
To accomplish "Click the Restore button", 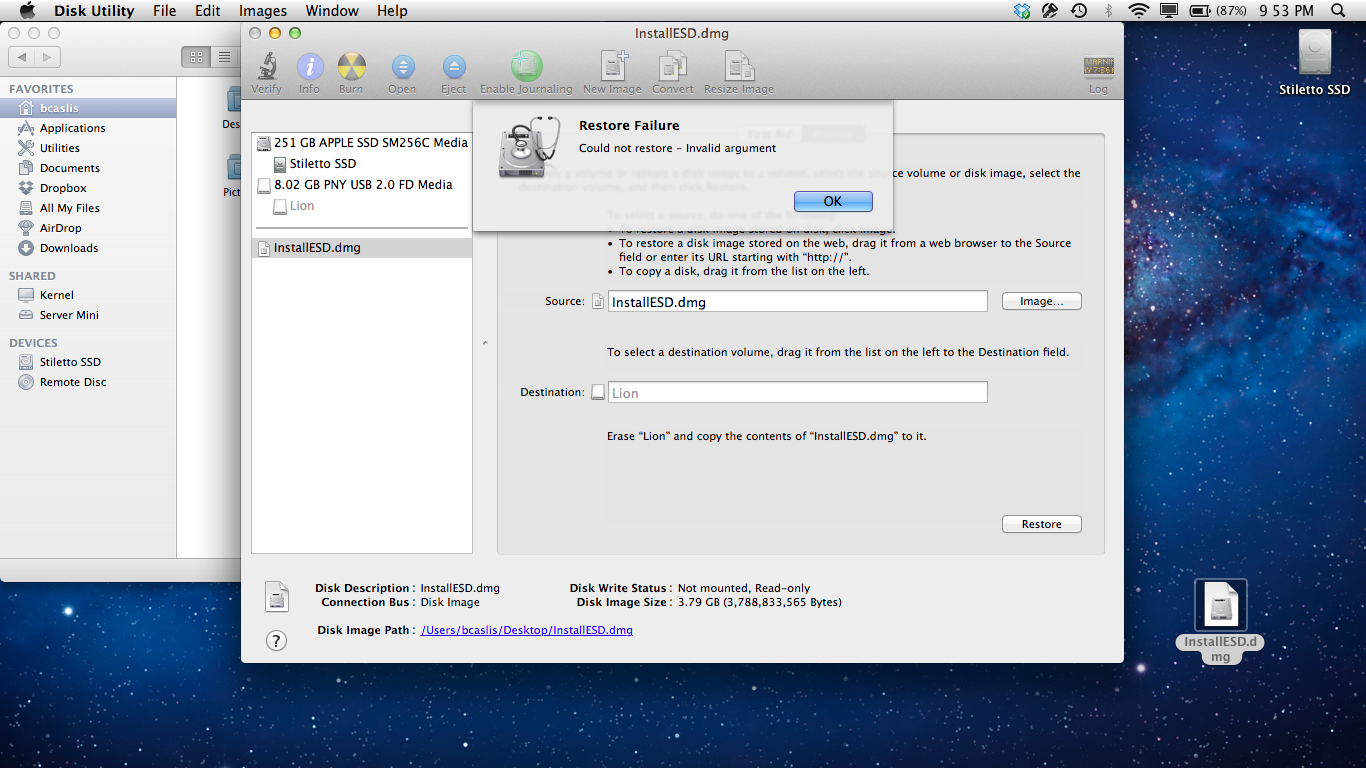I will coord(1041,524).
